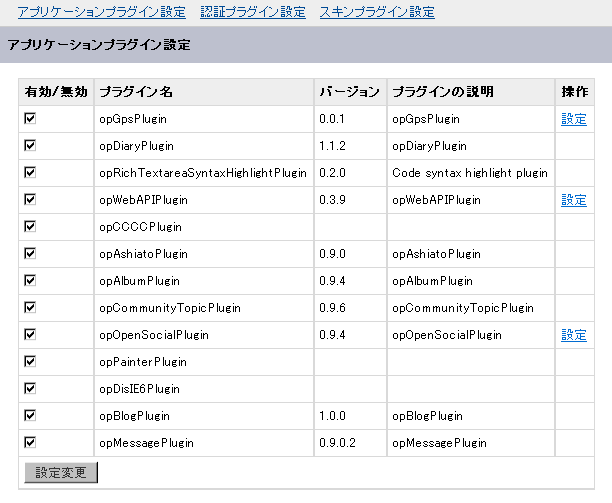The width and height of the screenshot is (612, 503).
Task: Open the アプリケーションプラグイン設定 tab link
Action: tap(101, 13)
